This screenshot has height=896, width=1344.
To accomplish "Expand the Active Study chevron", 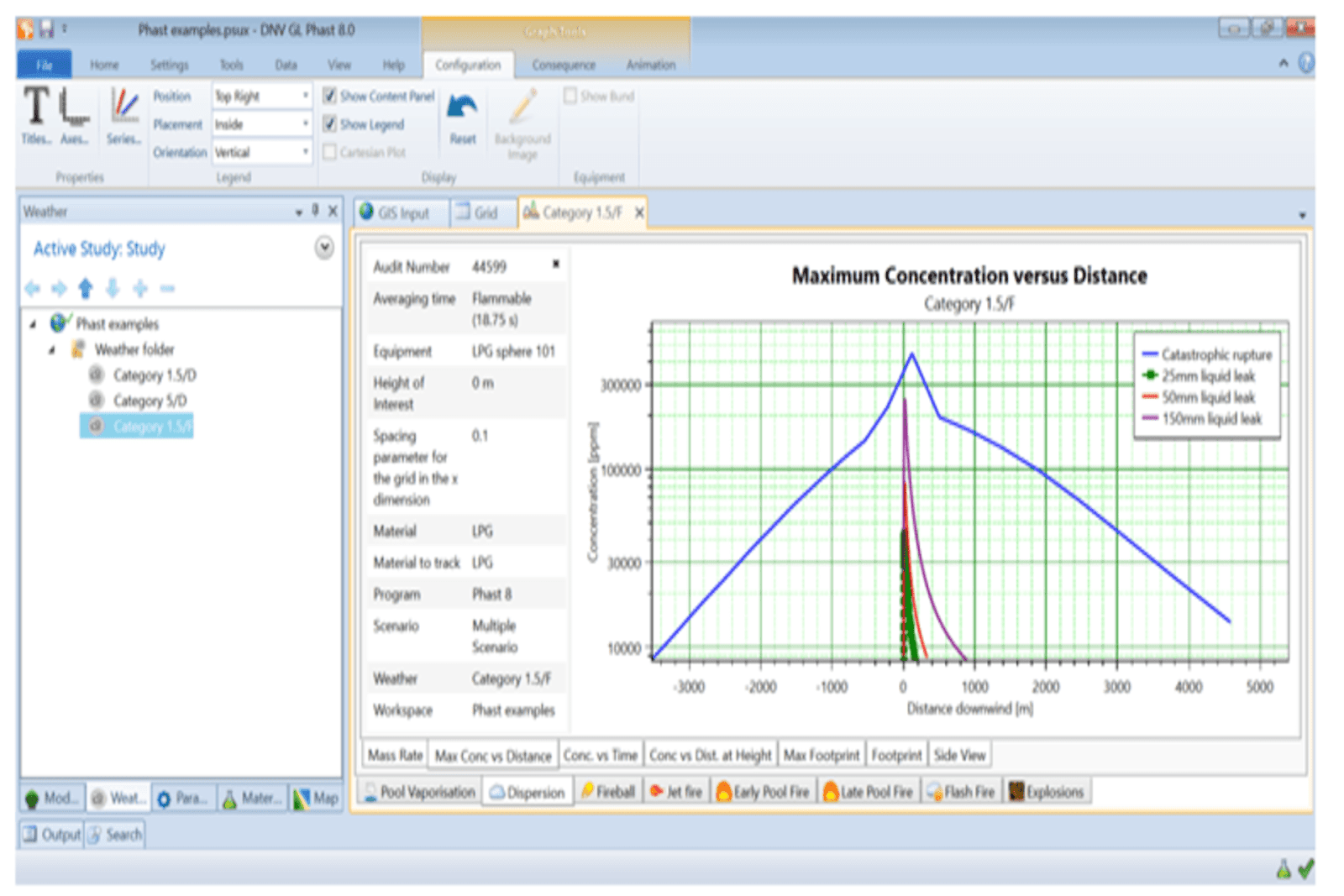I will (x=324, y=248).
